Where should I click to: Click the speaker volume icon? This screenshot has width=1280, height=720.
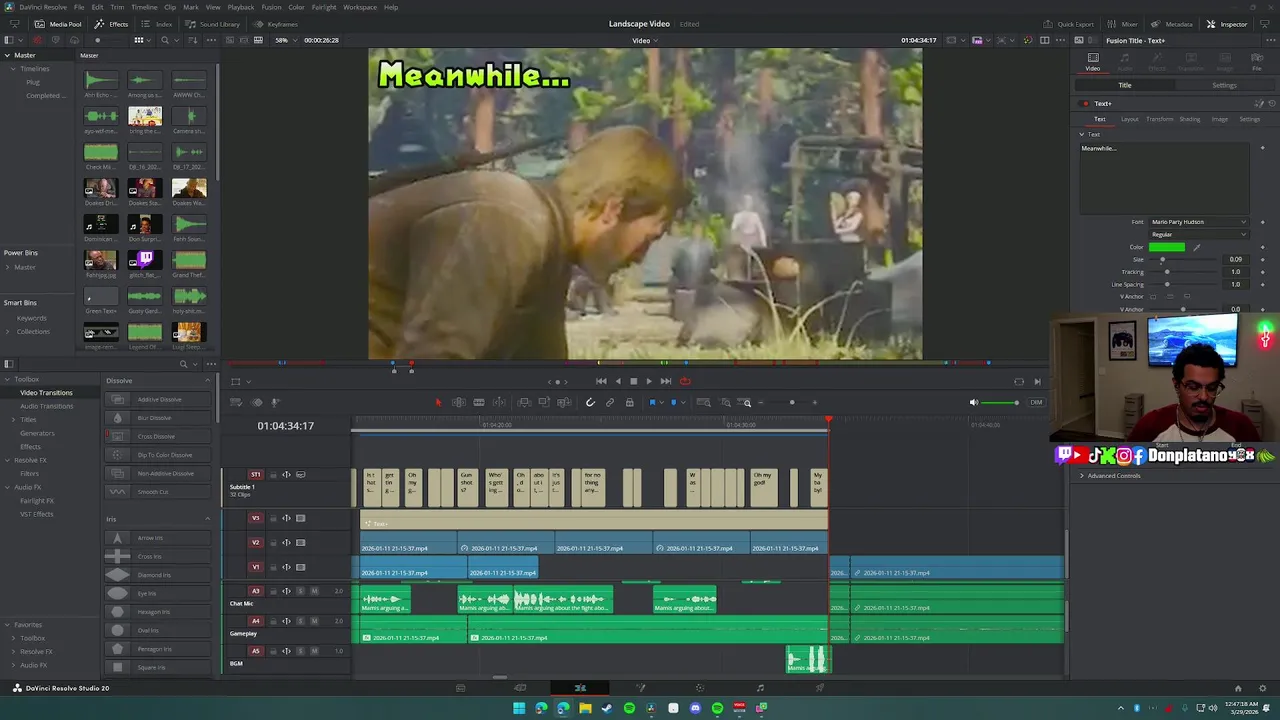[974, 402]
